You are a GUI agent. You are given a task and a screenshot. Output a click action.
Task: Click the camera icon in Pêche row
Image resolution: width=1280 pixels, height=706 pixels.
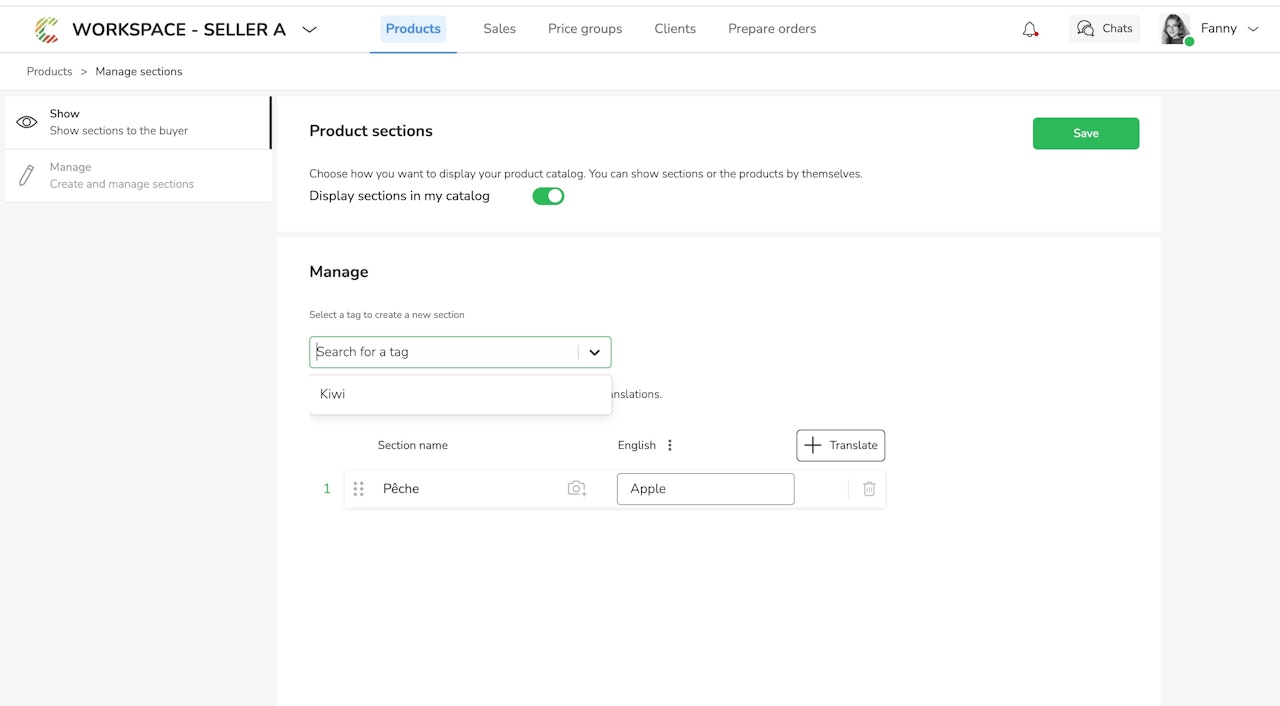(577, 489)
